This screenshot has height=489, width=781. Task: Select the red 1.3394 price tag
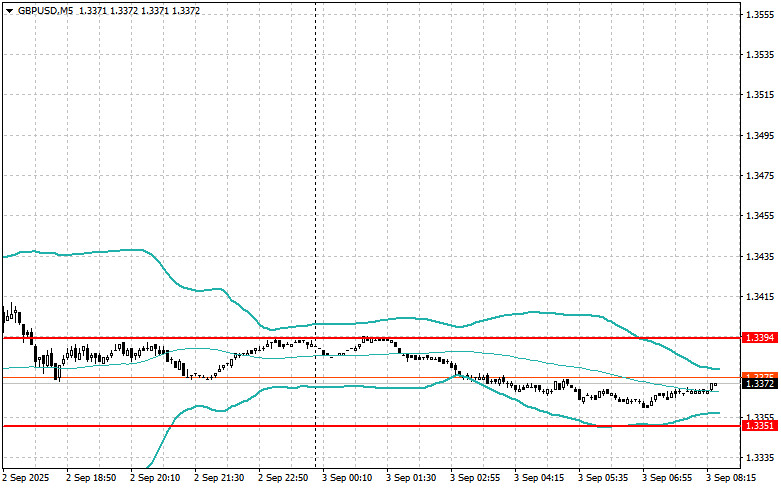(x=760, y=338)
